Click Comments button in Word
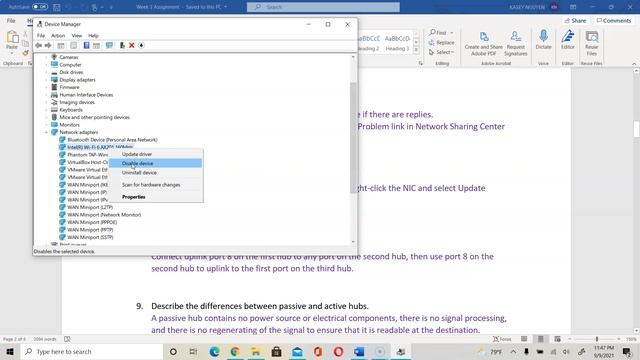This screenshot has width=640, height=360. click(x=614, y=20)
